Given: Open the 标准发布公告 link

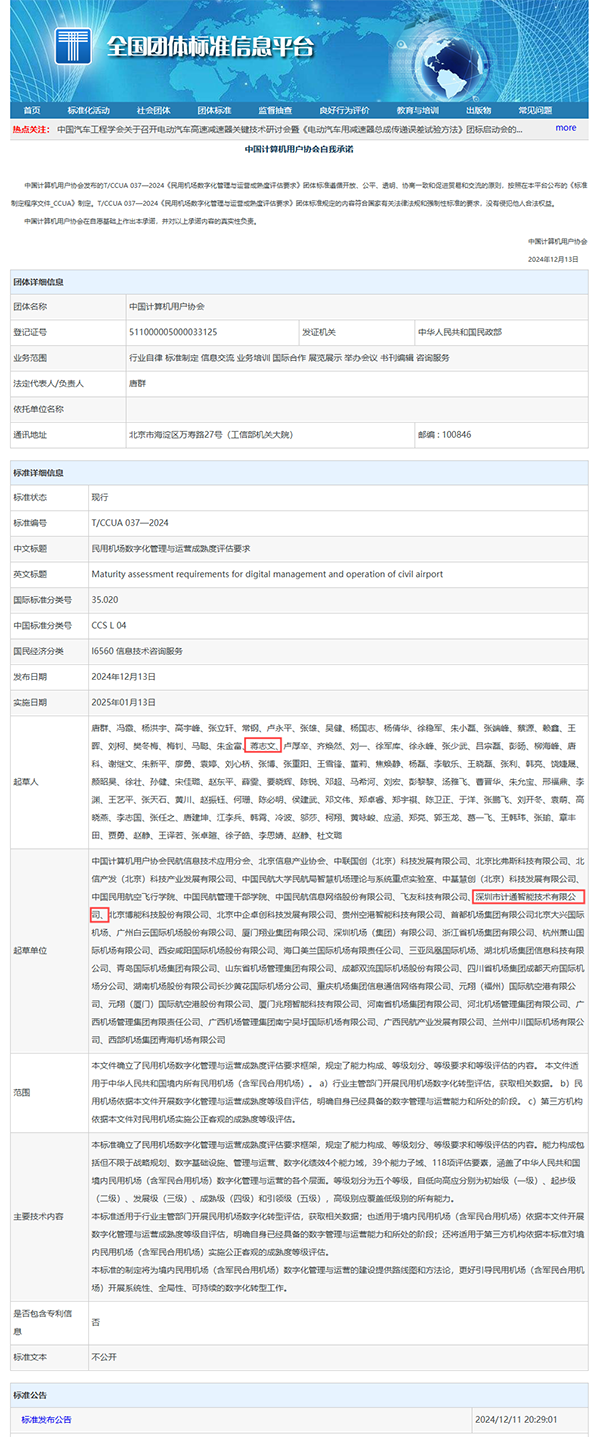Looking at the screenshot, I should pos(47,1419).
